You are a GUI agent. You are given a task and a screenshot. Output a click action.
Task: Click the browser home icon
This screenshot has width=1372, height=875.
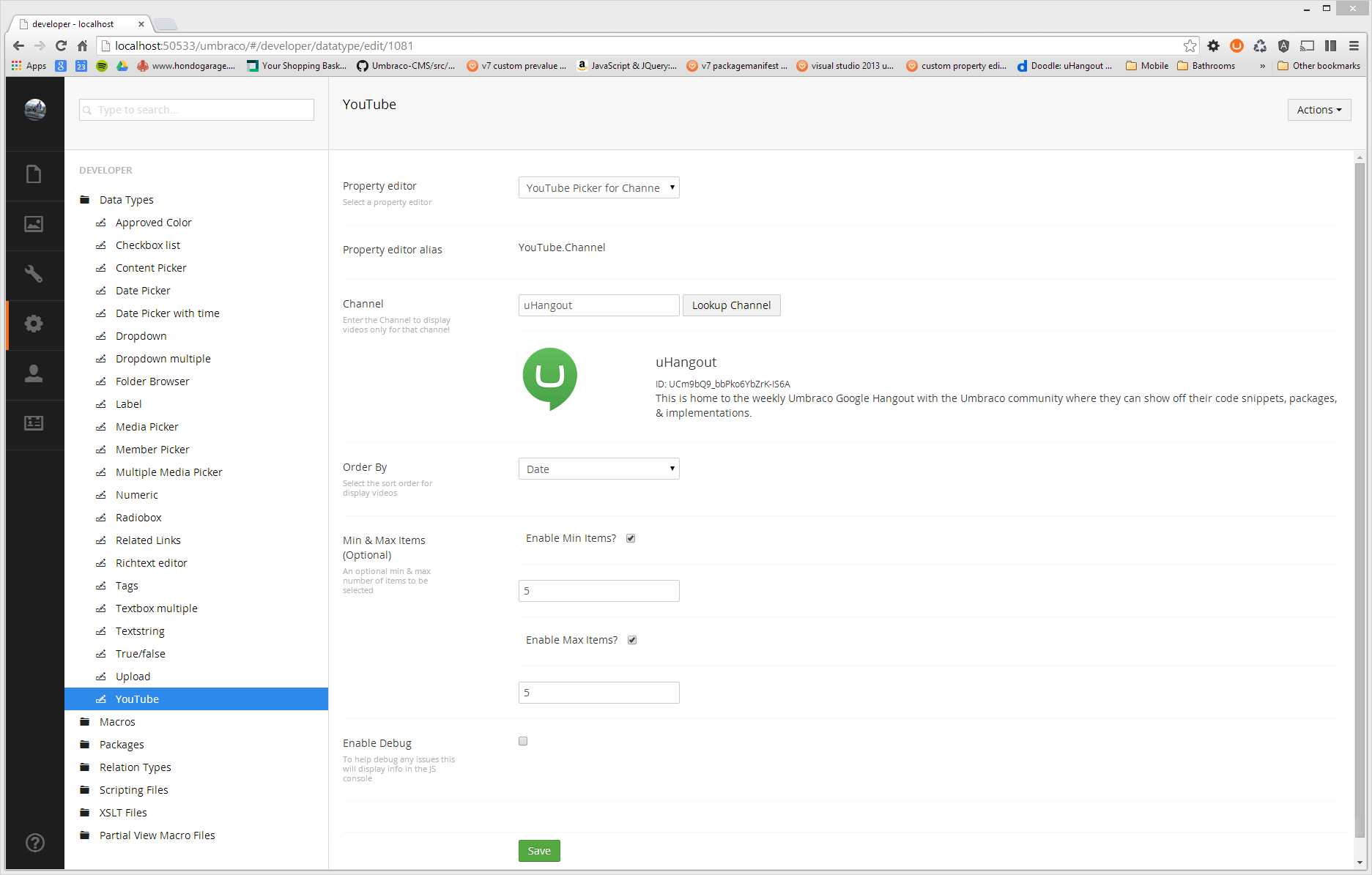click(x=82, y=45)
